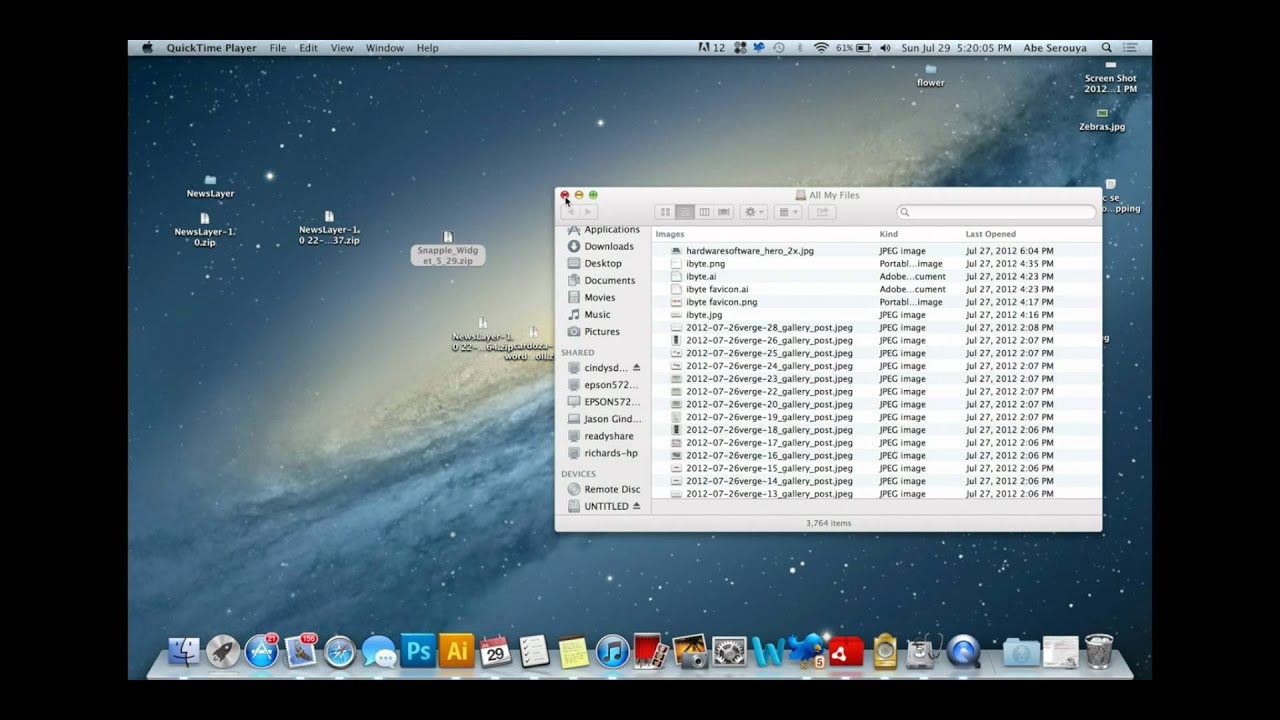
Task: Open Trash in the Dock
Action: click(x=1099, y=651)
